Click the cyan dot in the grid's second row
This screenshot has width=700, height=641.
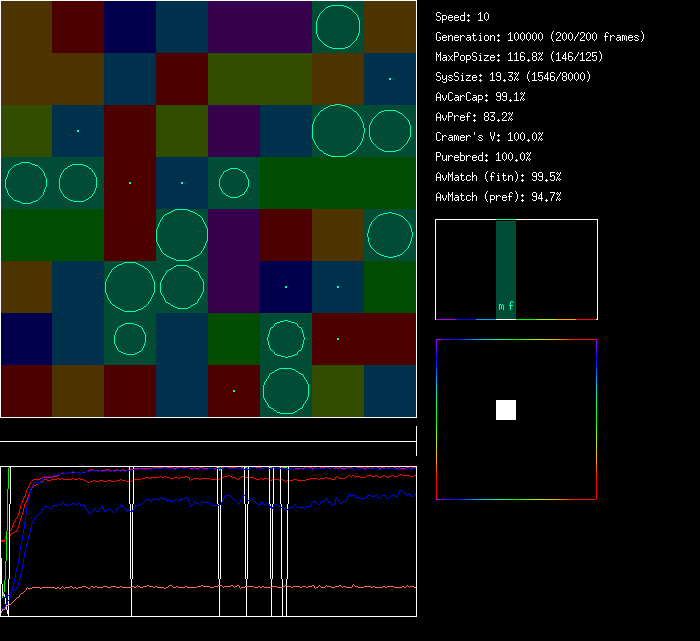point(390,79)
